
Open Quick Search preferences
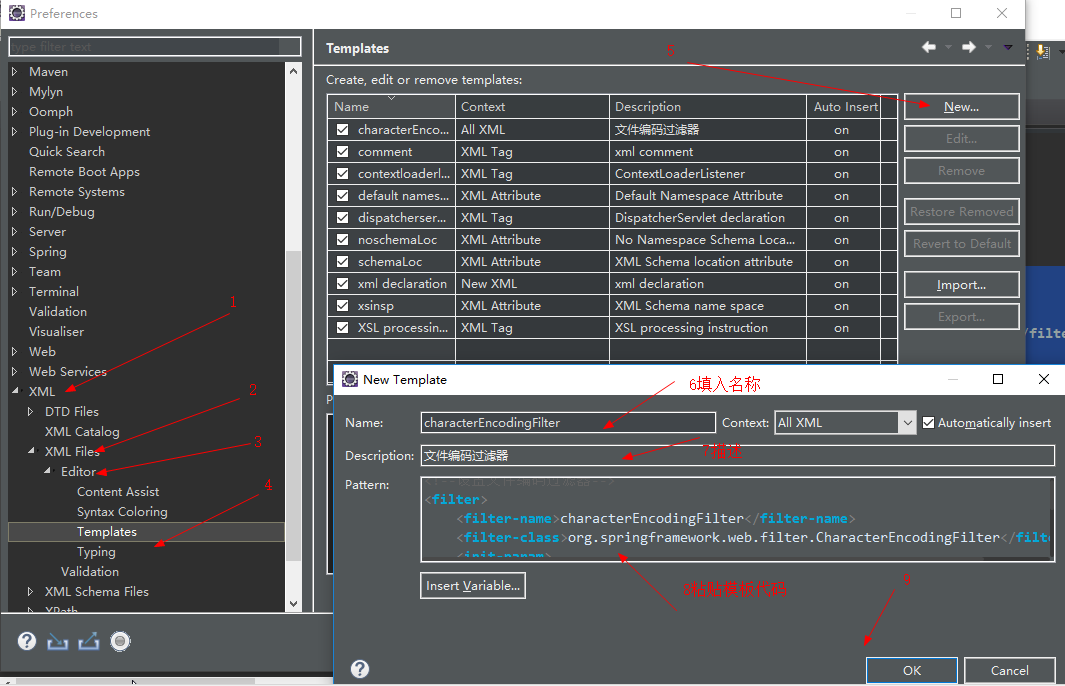click(x=67, y=151)
